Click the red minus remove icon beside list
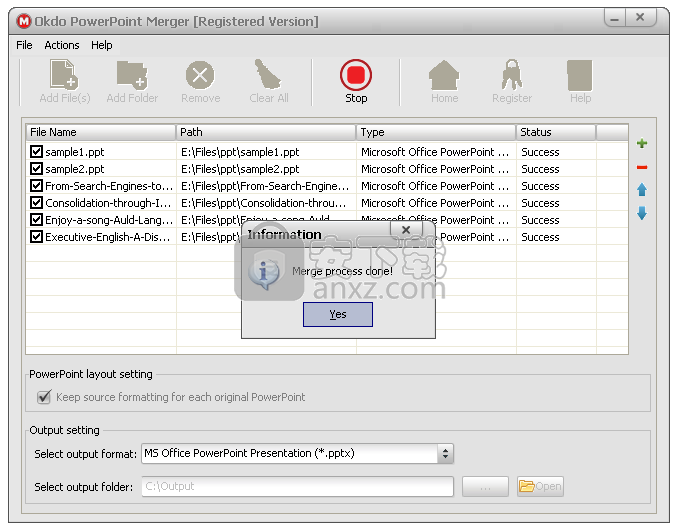The image size is (684, 526). pos(642,167)
